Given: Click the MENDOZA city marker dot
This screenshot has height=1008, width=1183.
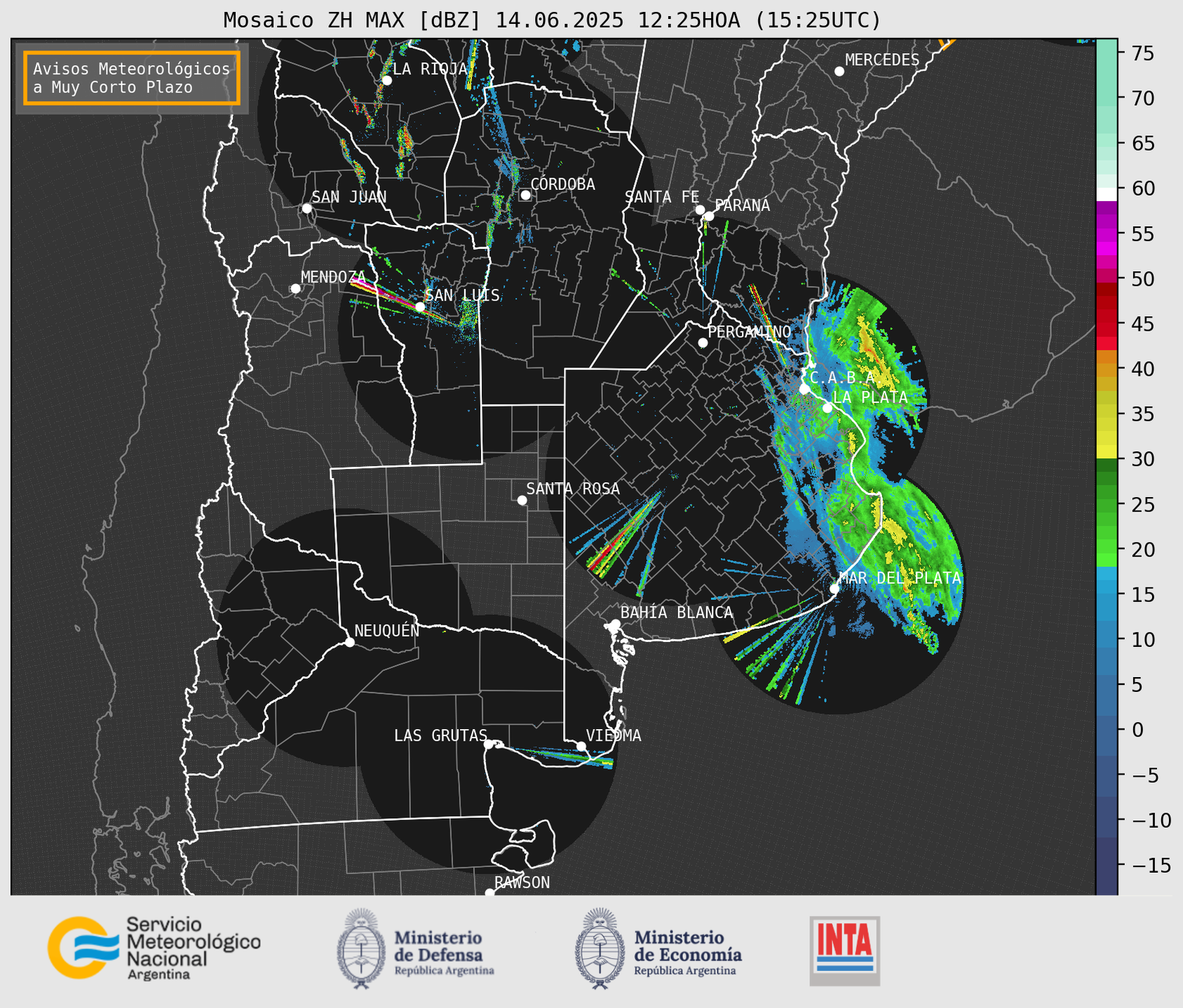Looking at the screenshot, I should (295, 288).
